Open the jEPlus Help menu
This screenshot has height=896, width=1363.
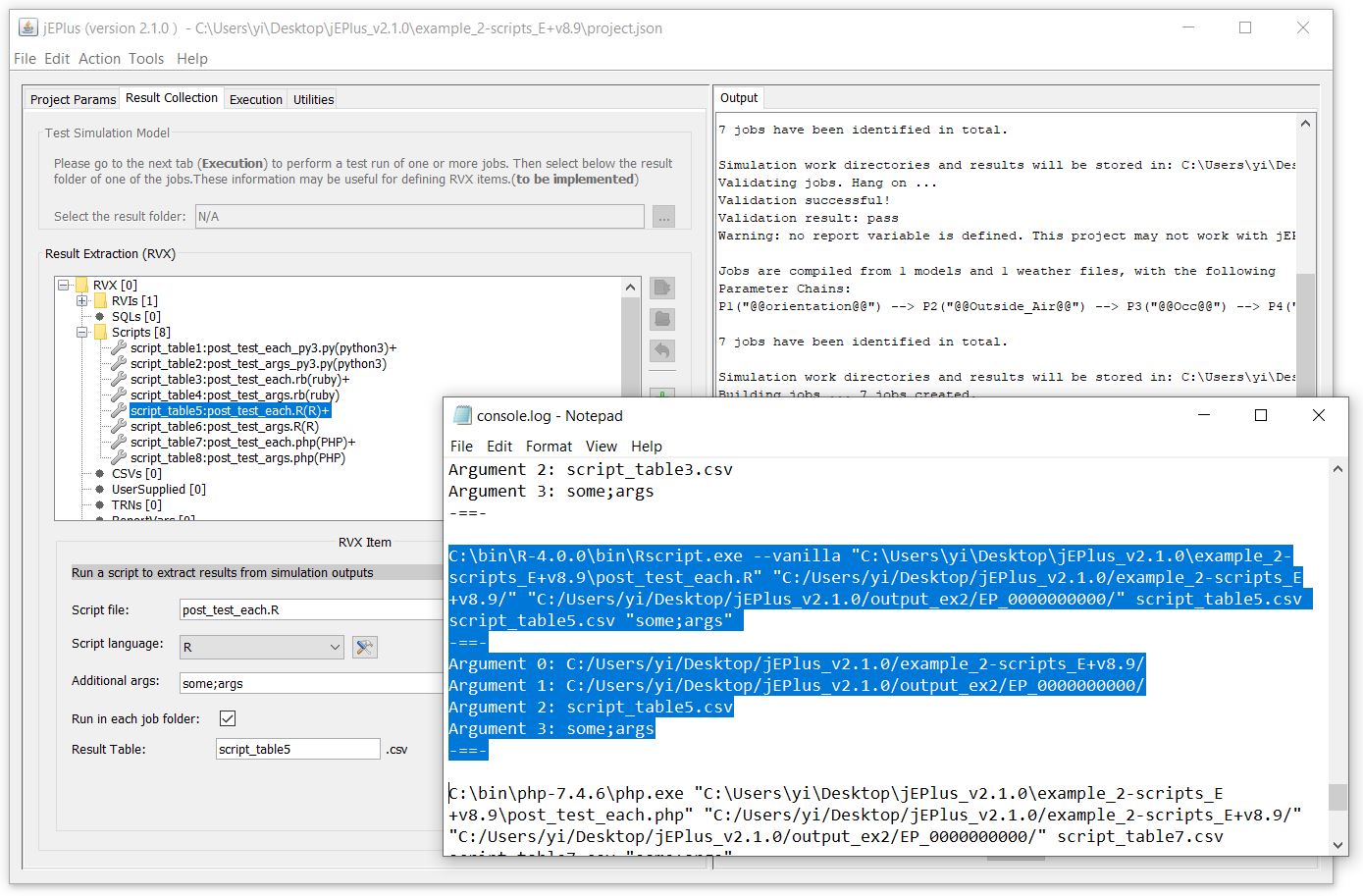[x=192, y=59]
